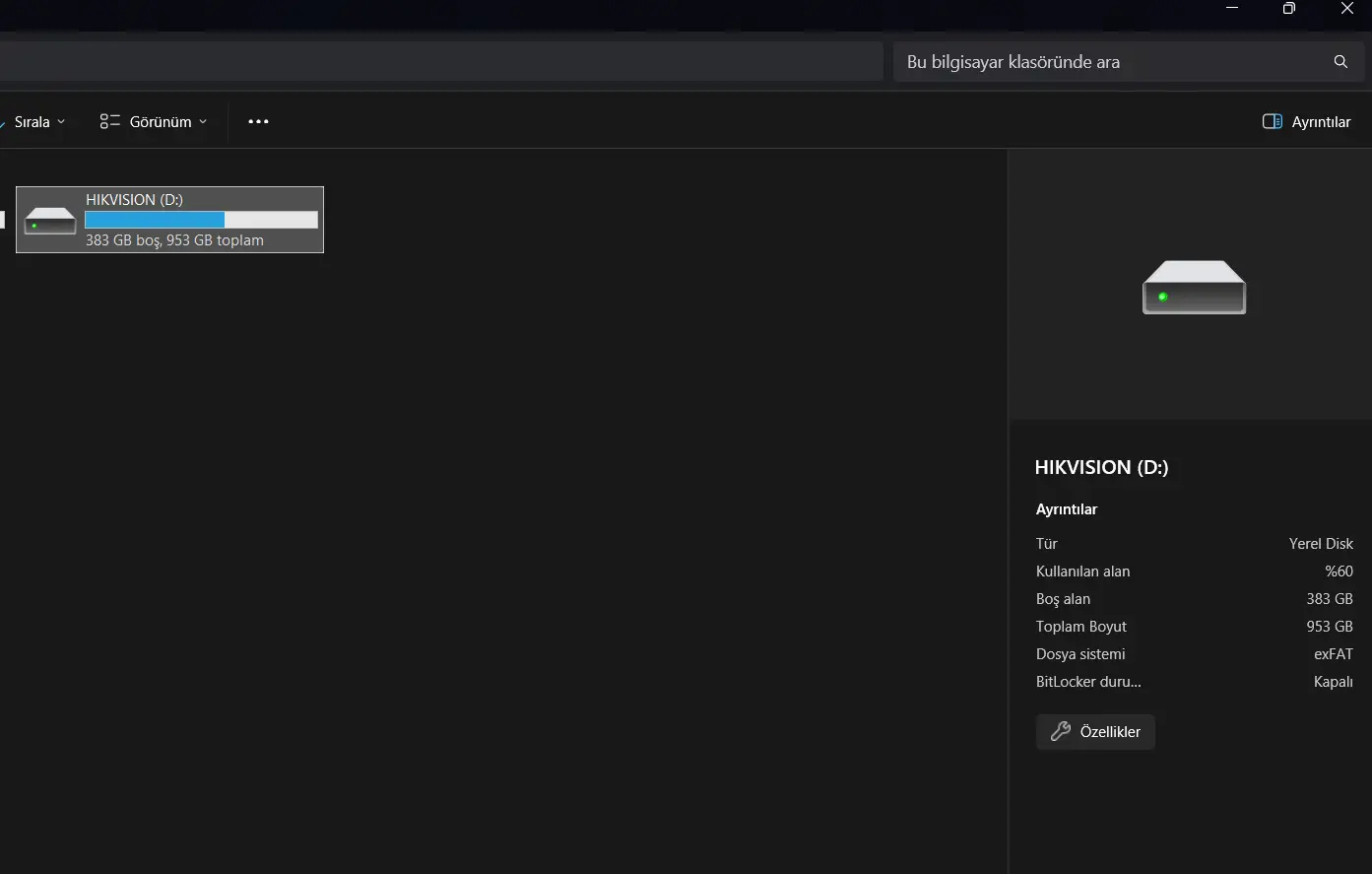The width and height of the screenshot is (1372, 874).
Task: Restore down the window
Action: (1289, 9)
